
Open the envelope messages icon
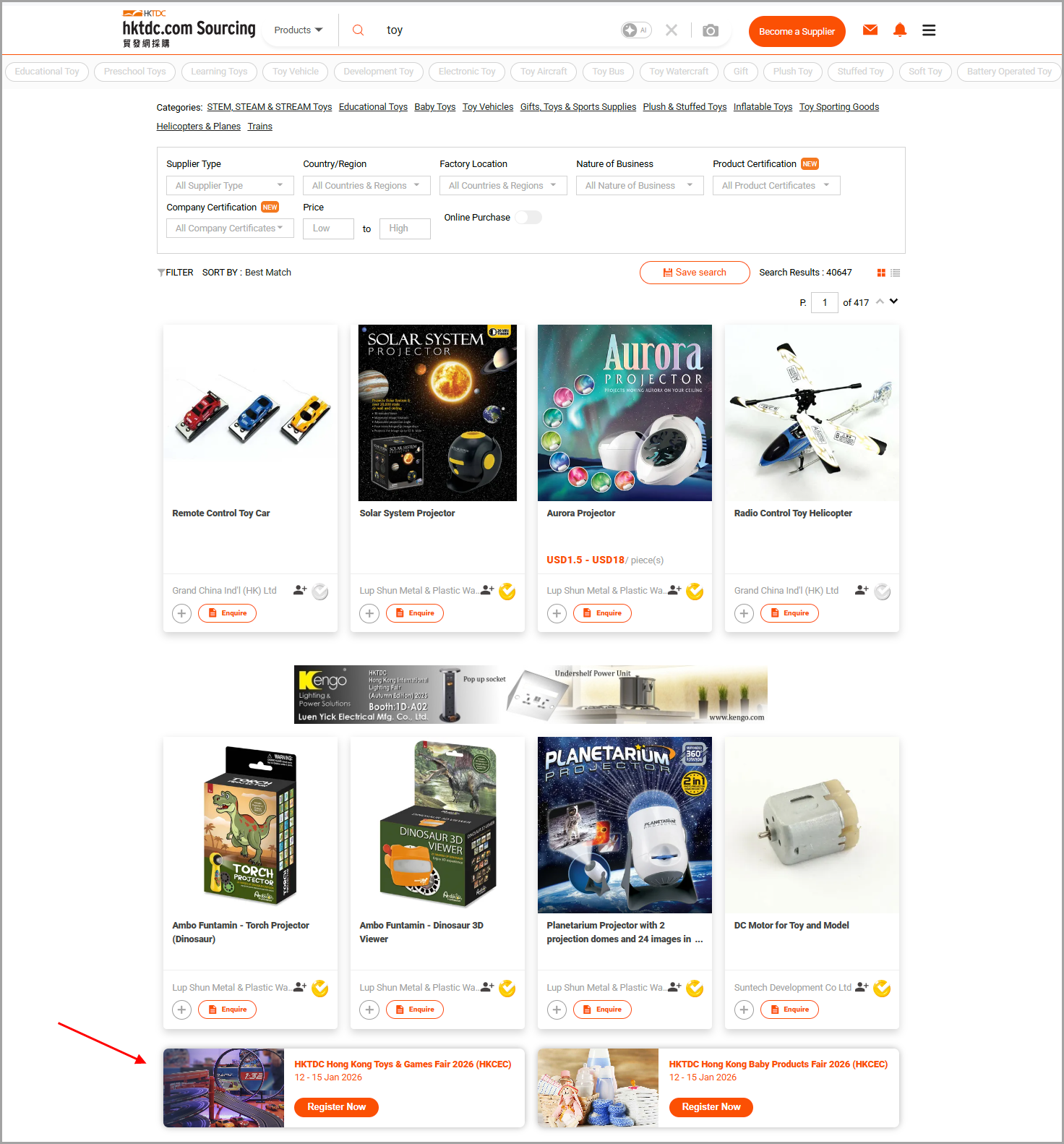click(x=870, y=30)
